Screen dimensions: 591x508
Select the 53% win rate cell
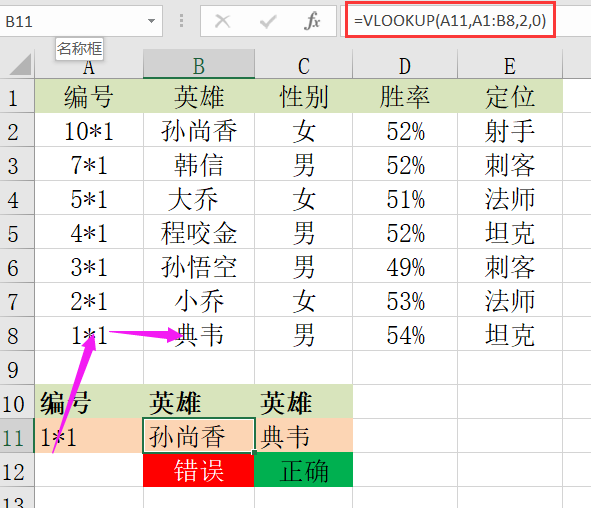point(405,301)
